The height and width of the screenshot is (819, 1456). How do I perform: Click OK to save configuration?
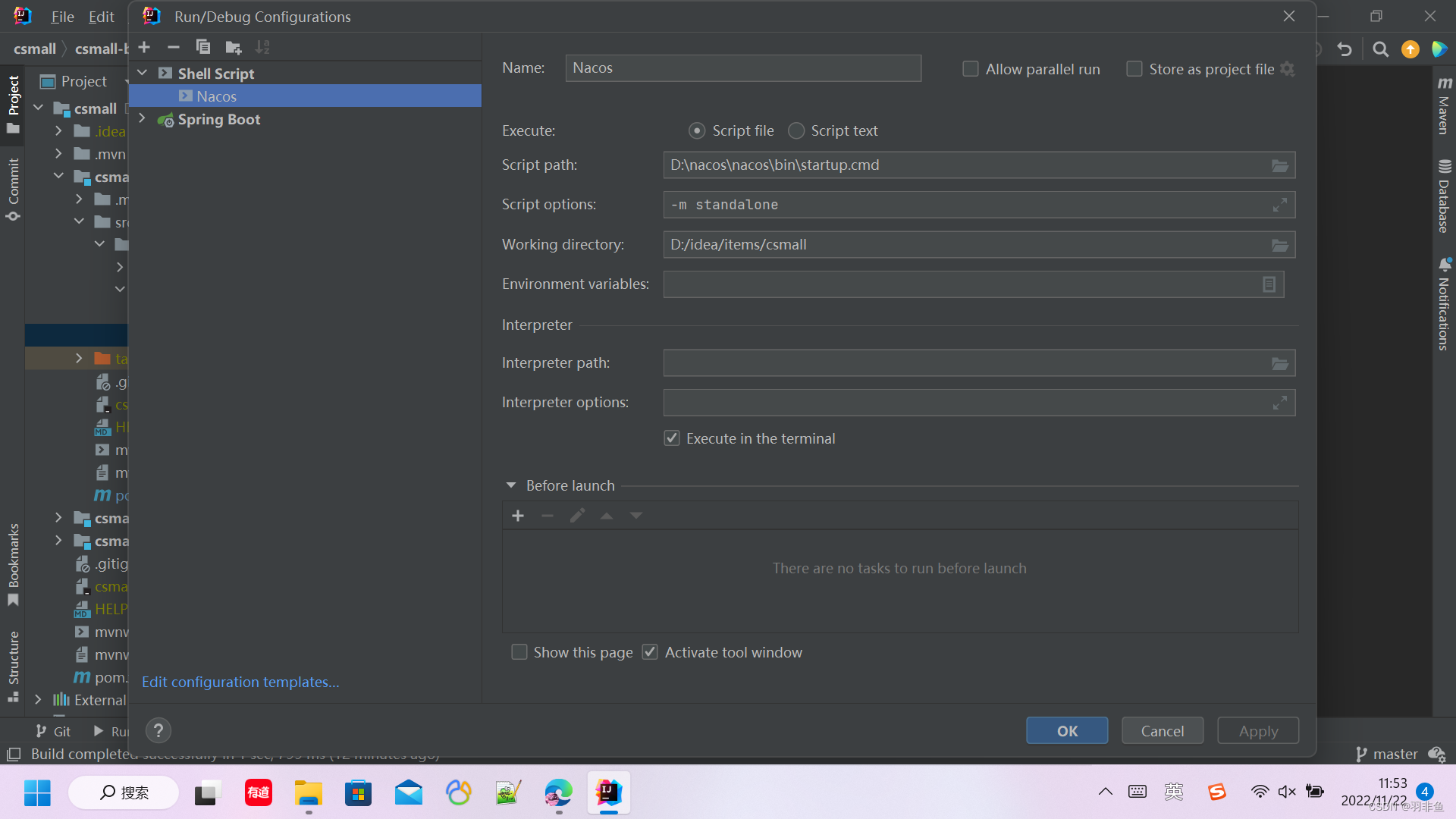pyautogui.click(x=1067, y=731)
